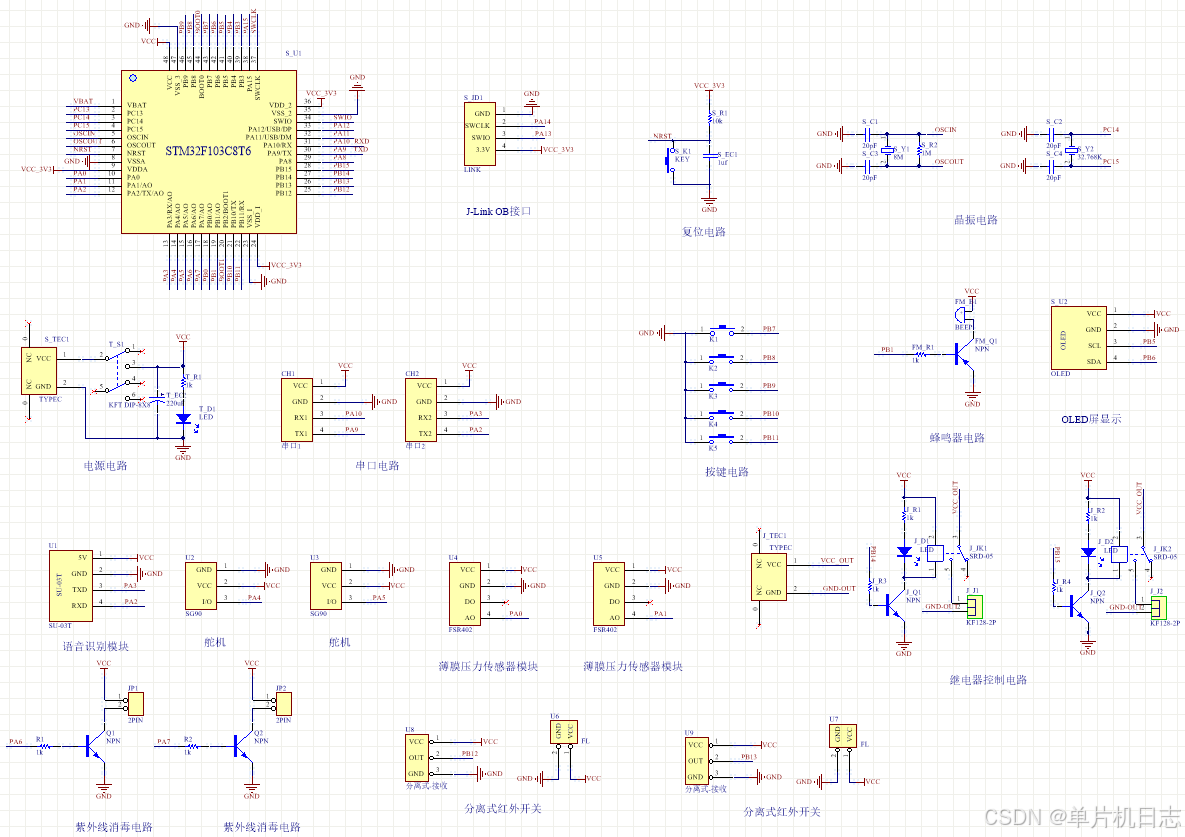
Task: Click the K1 push button on PB7
Action: point(721,329)
